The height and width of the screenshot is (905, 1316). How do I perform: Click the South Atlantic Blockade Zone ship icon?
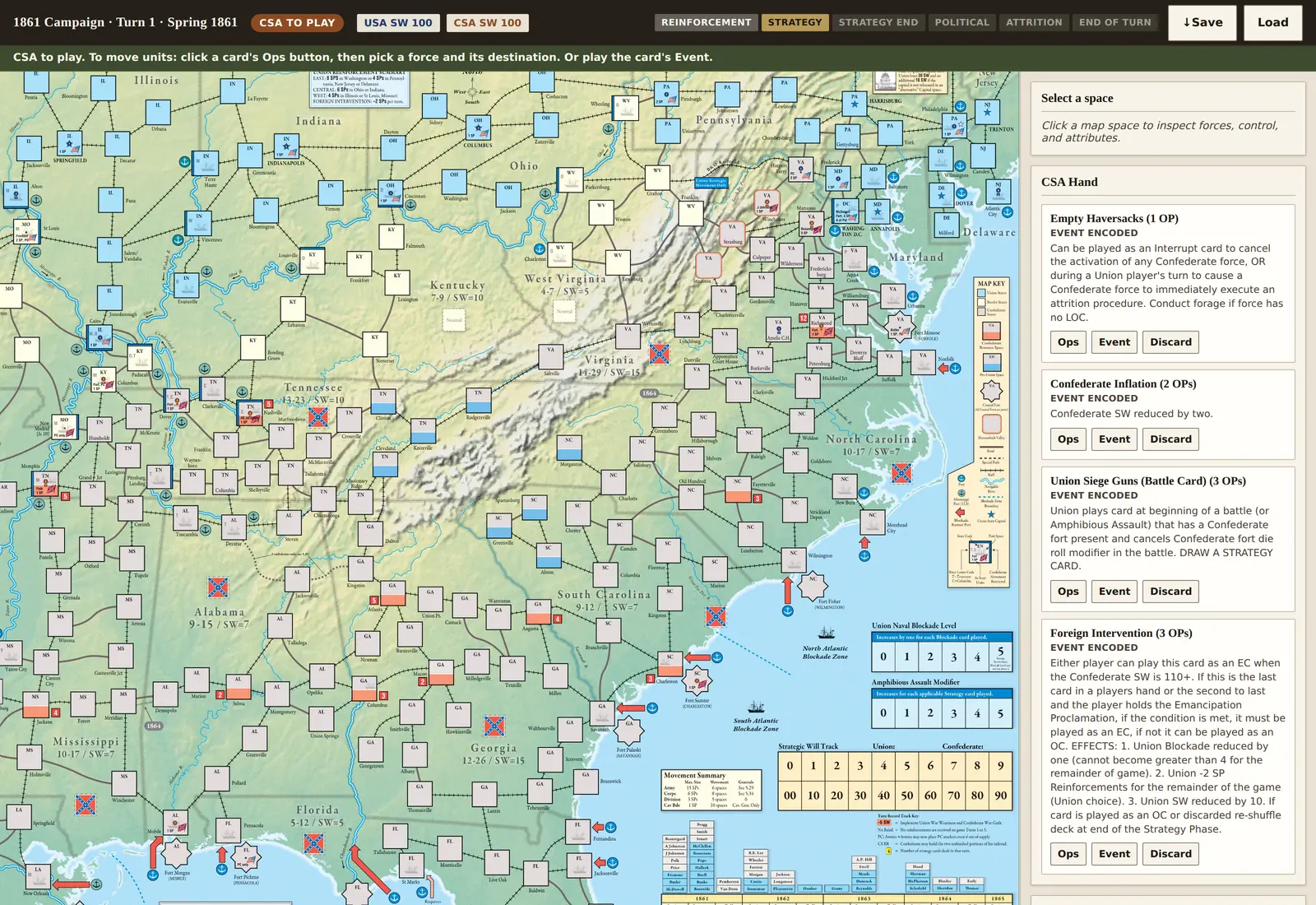757,707
